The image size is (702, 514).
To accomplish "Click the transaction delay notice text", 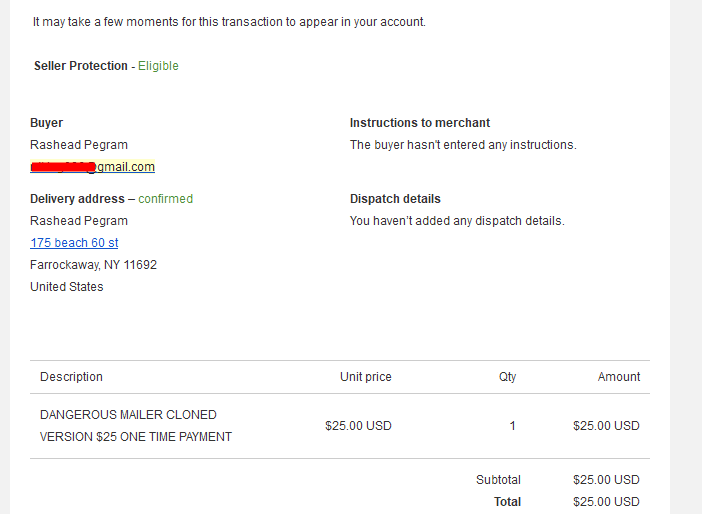I will point(229,22).
